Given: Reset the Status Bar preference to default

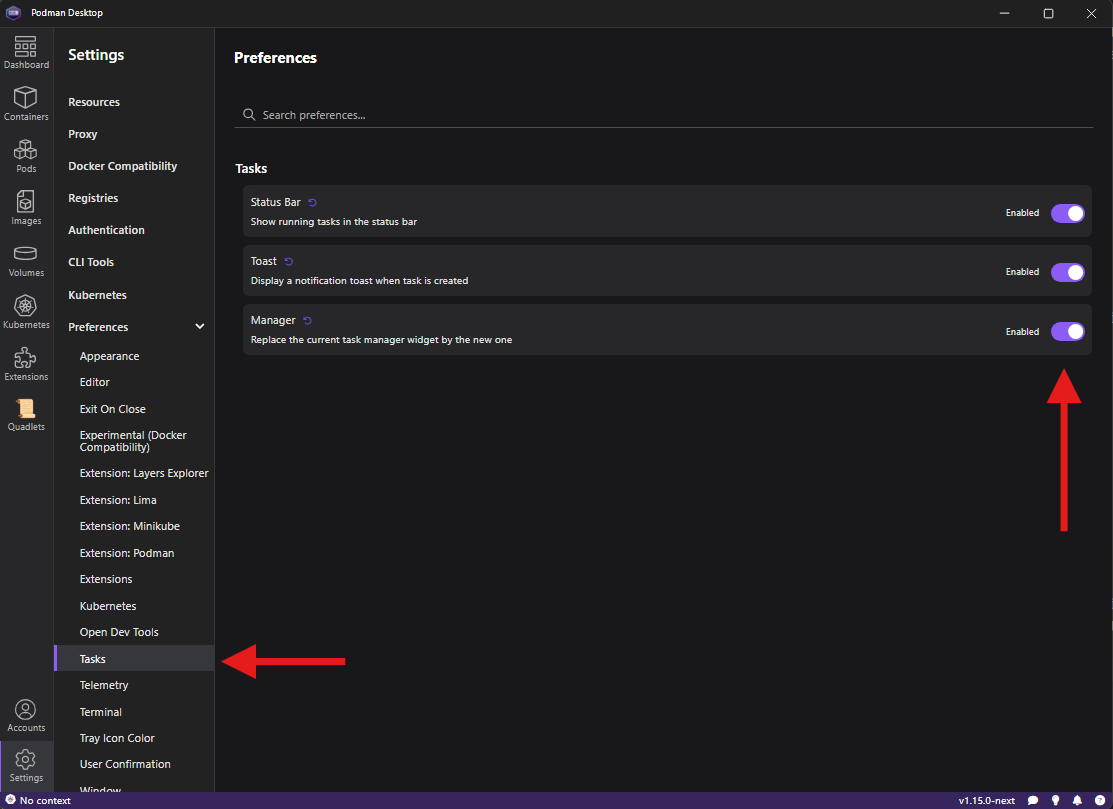Looking at the screenshot, I should tap(312, 203).
